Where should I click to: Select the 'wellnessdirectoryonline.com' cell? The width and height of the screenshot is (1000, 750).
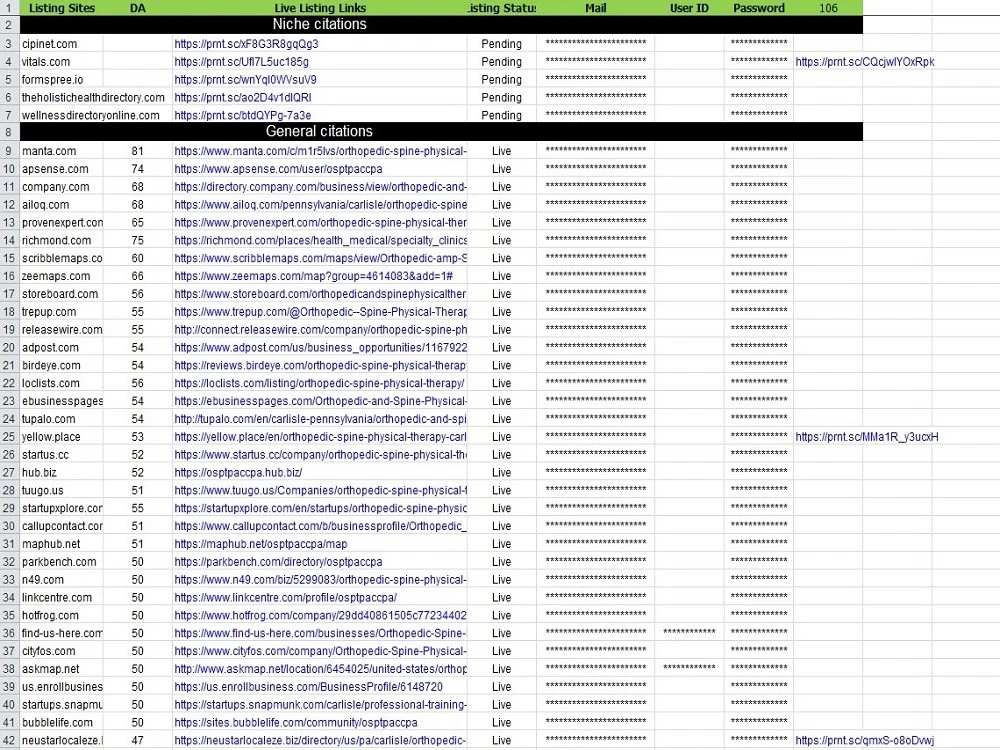91,115
